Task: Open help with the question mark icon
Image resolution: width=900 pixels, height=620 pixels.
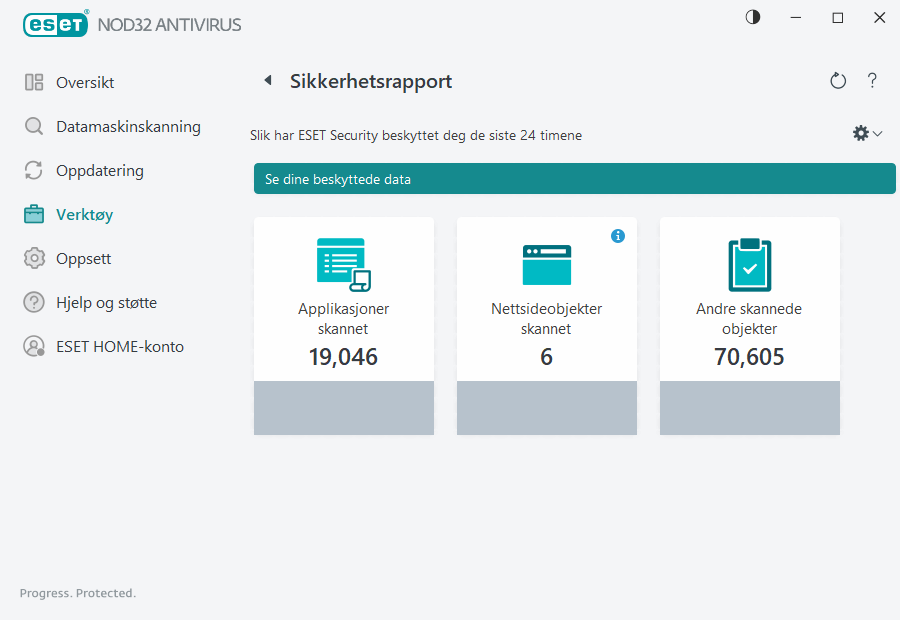Action: [872, 81]
